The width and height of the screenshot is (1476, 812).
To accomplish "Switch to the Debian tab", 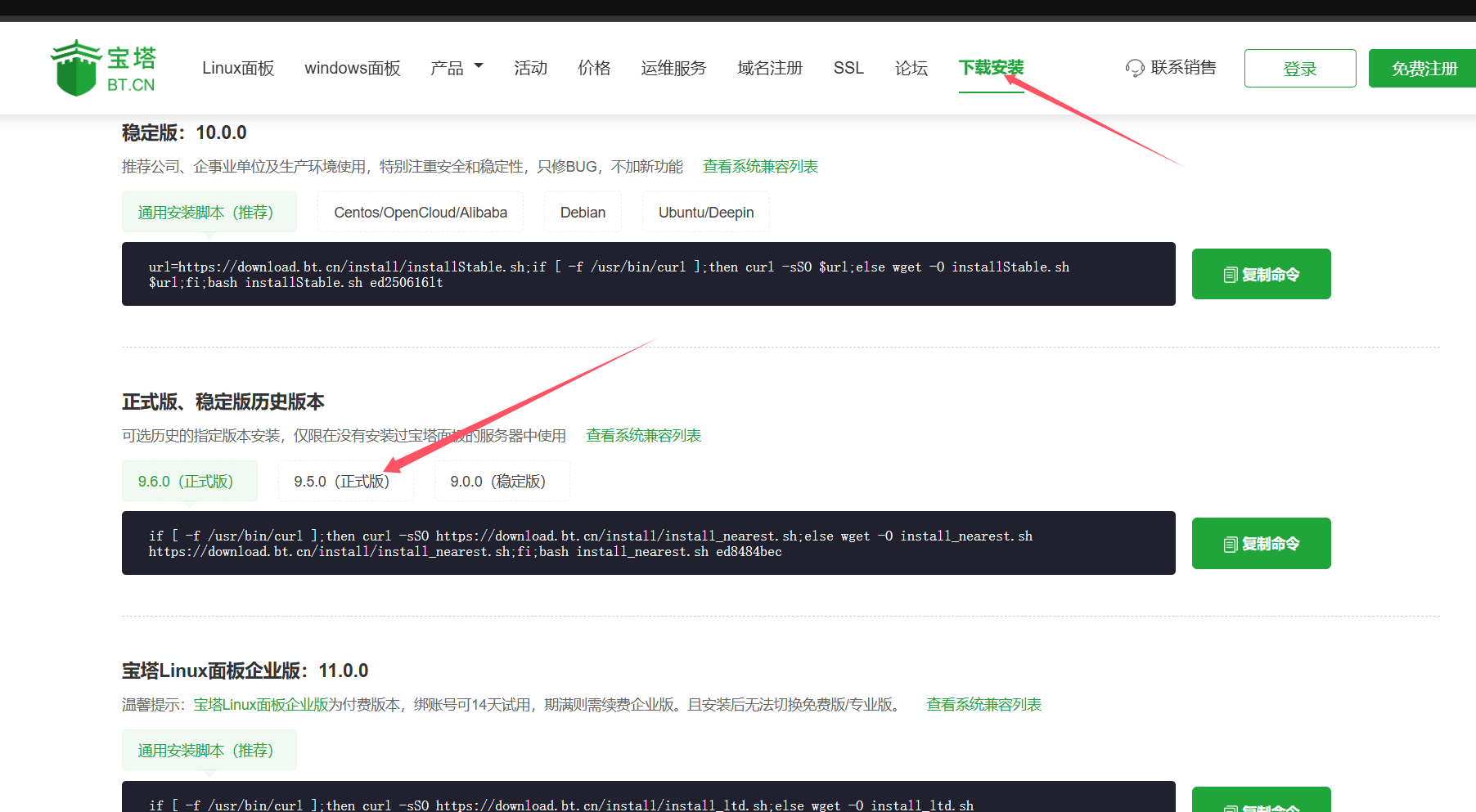I will (x=583, y=213).
